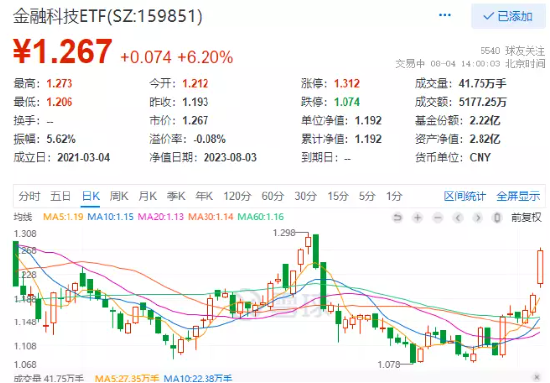
Task: Switch to 五日 chart tab
Action: (61, 196)
